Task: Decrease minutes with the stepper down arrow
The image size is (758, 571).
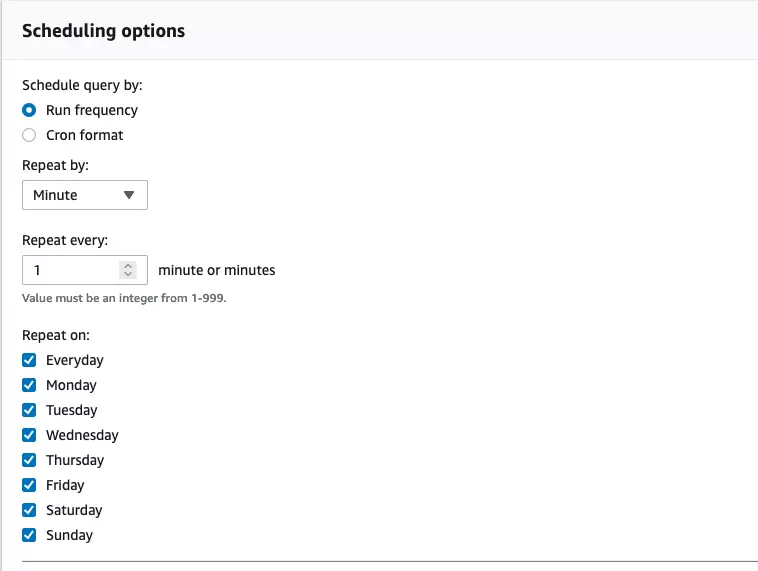Action: 127,274
